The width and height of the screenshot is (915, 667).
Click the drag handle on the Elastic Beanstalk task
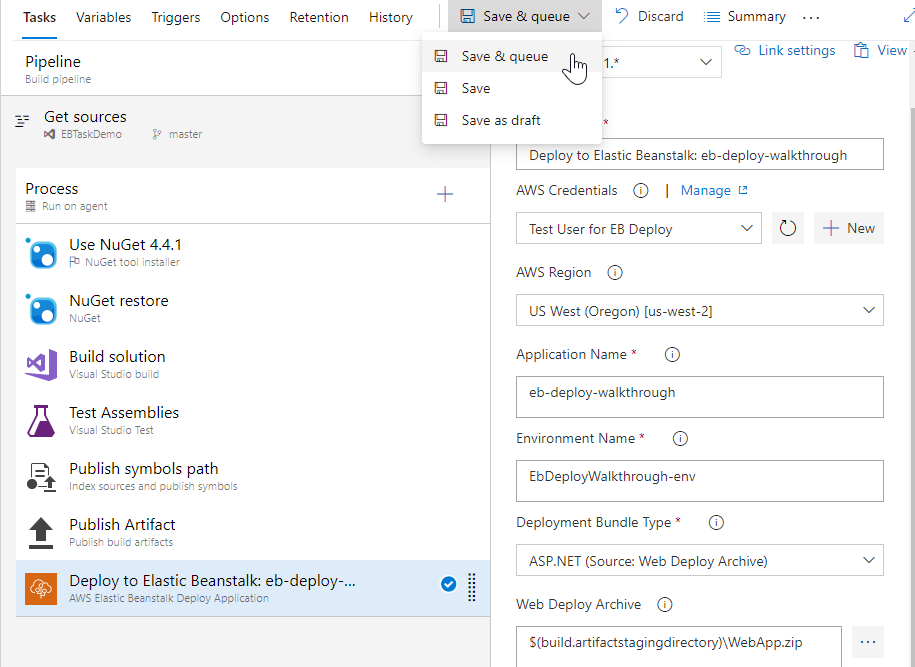472,585
